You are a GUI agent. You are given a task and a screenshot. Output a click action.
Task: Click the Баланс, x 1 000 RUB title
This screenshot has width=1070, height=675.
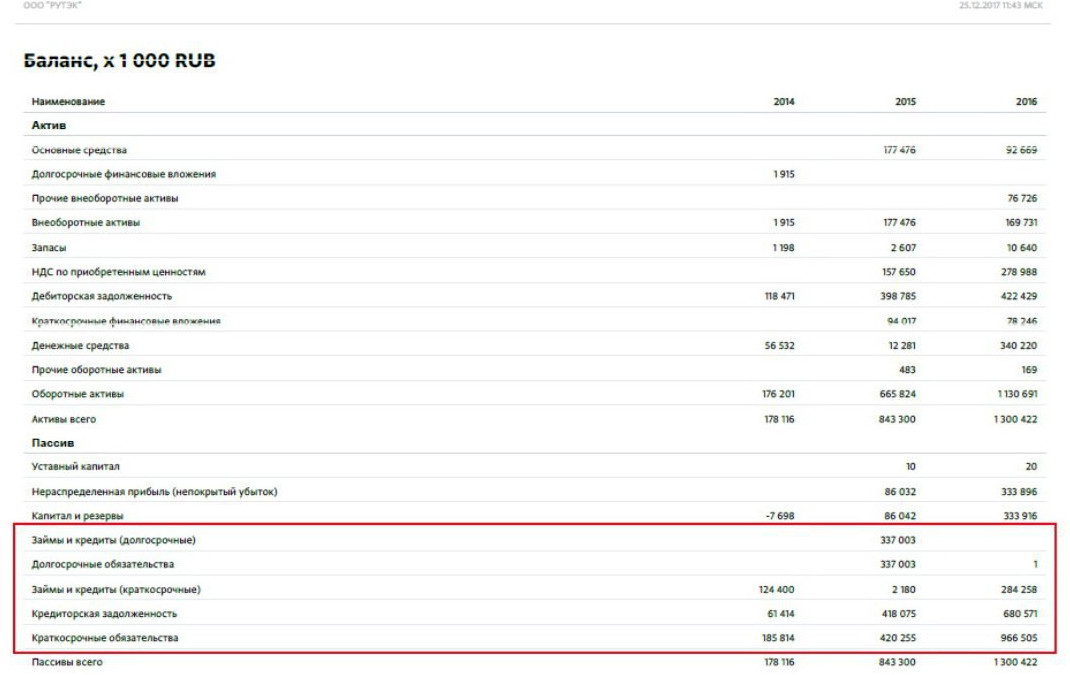[x=118, y=62]
